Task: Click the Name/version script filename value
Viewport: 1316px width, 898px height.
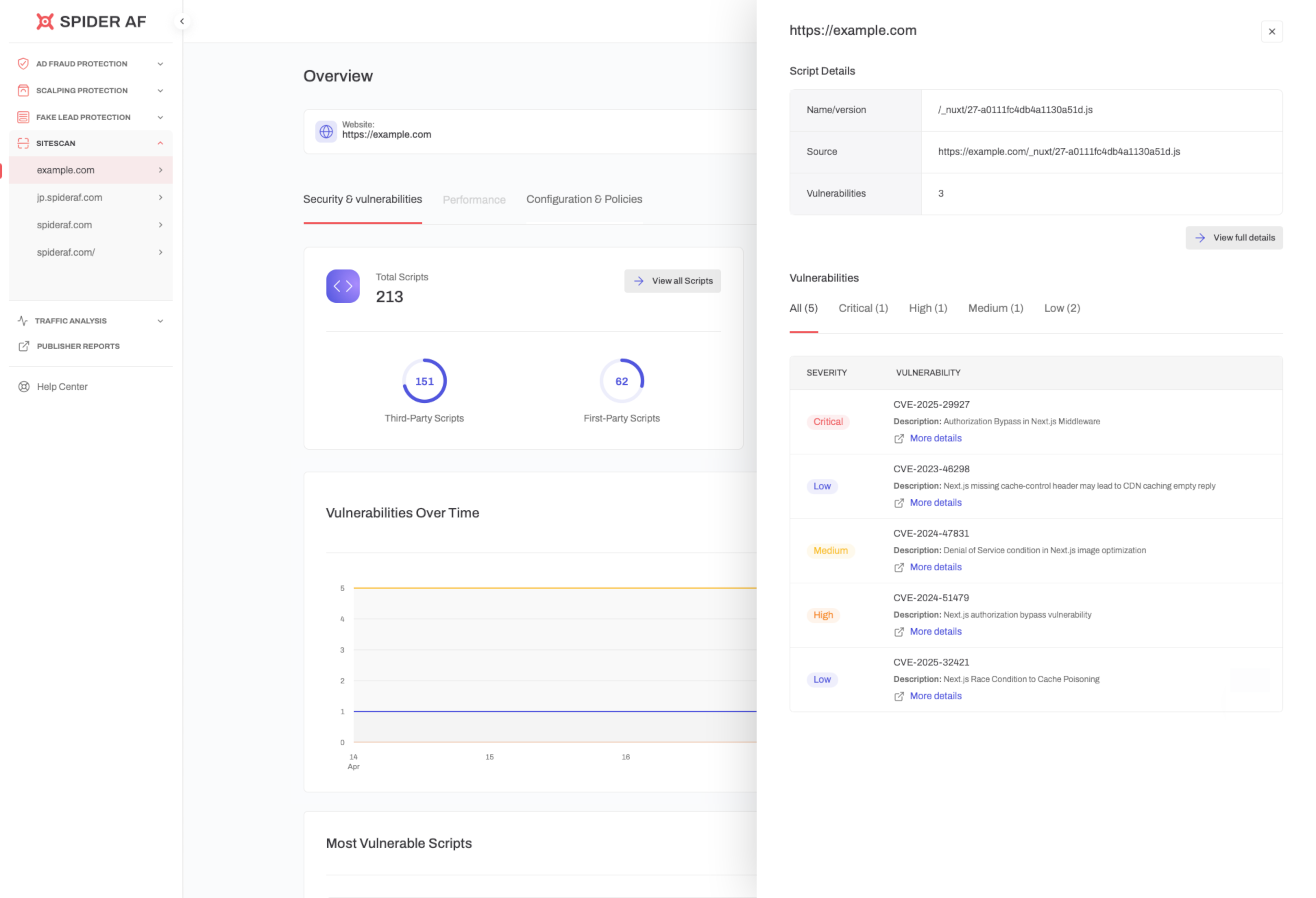Action: pos(1015,110)
